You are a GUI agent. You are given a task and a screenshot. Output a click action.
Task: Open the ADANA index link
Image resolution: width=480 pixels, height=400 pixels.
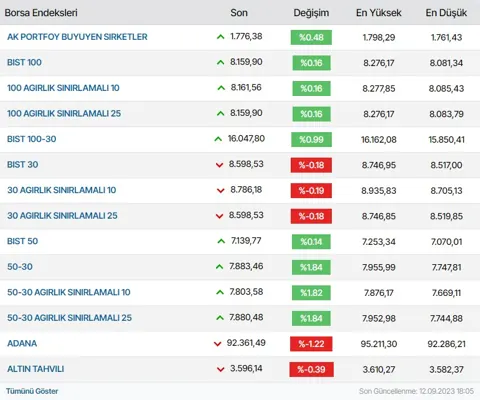click(22, 343)
